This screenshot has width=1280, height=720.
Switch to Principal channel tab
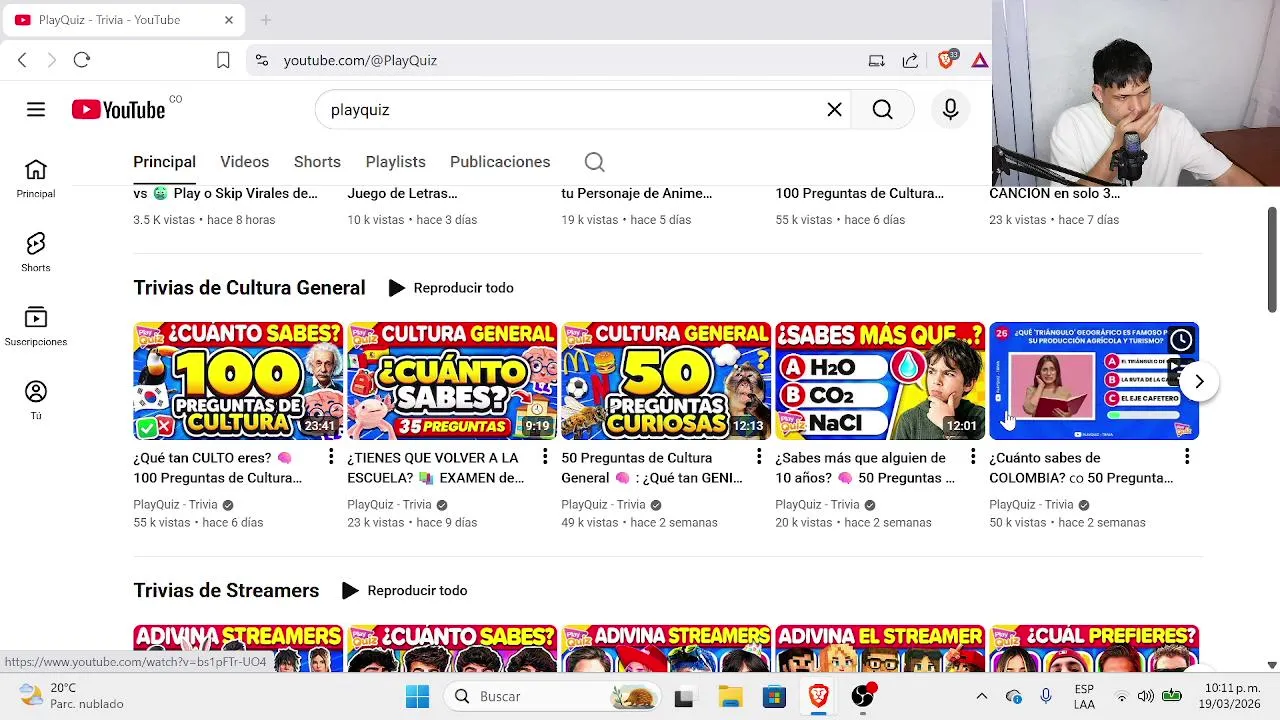(x=164, y=162)
